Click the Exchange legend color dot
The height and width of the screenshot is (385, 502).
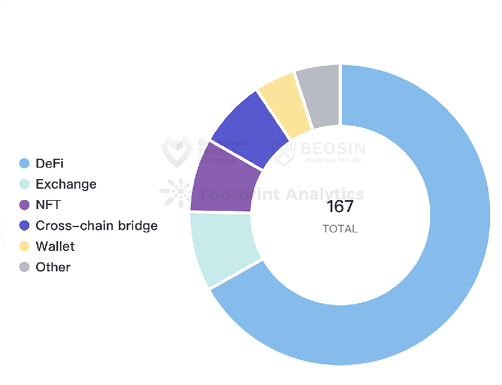point(24,184)
